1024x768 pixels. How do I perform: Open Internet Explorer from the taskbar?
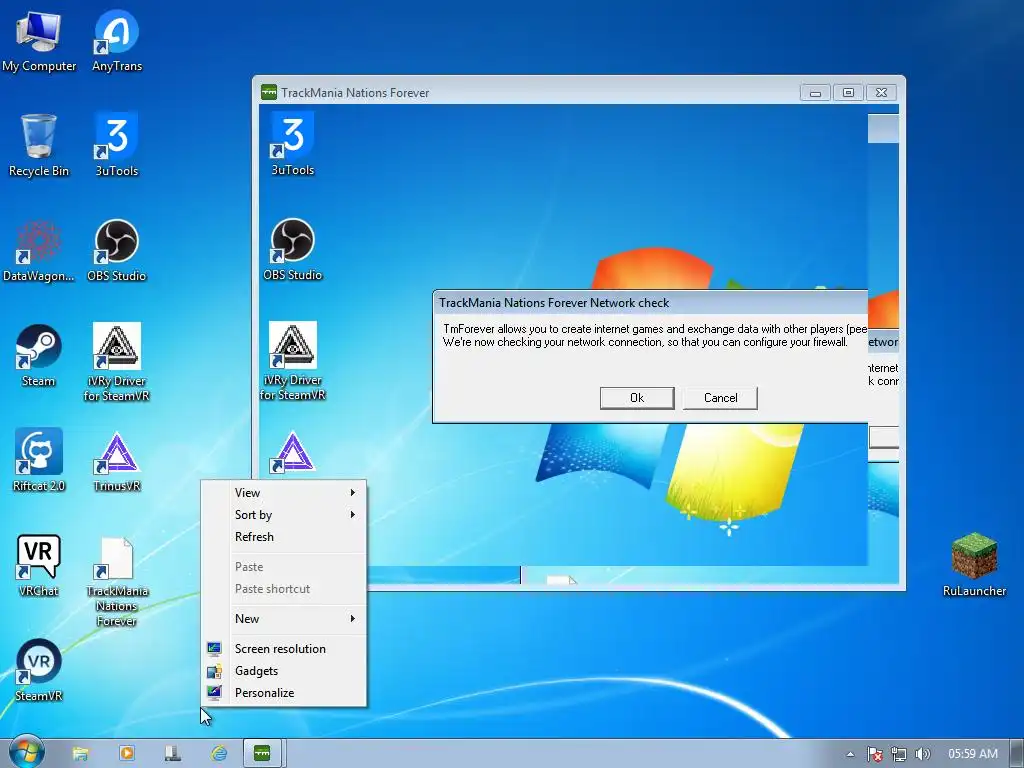point(219,753)
